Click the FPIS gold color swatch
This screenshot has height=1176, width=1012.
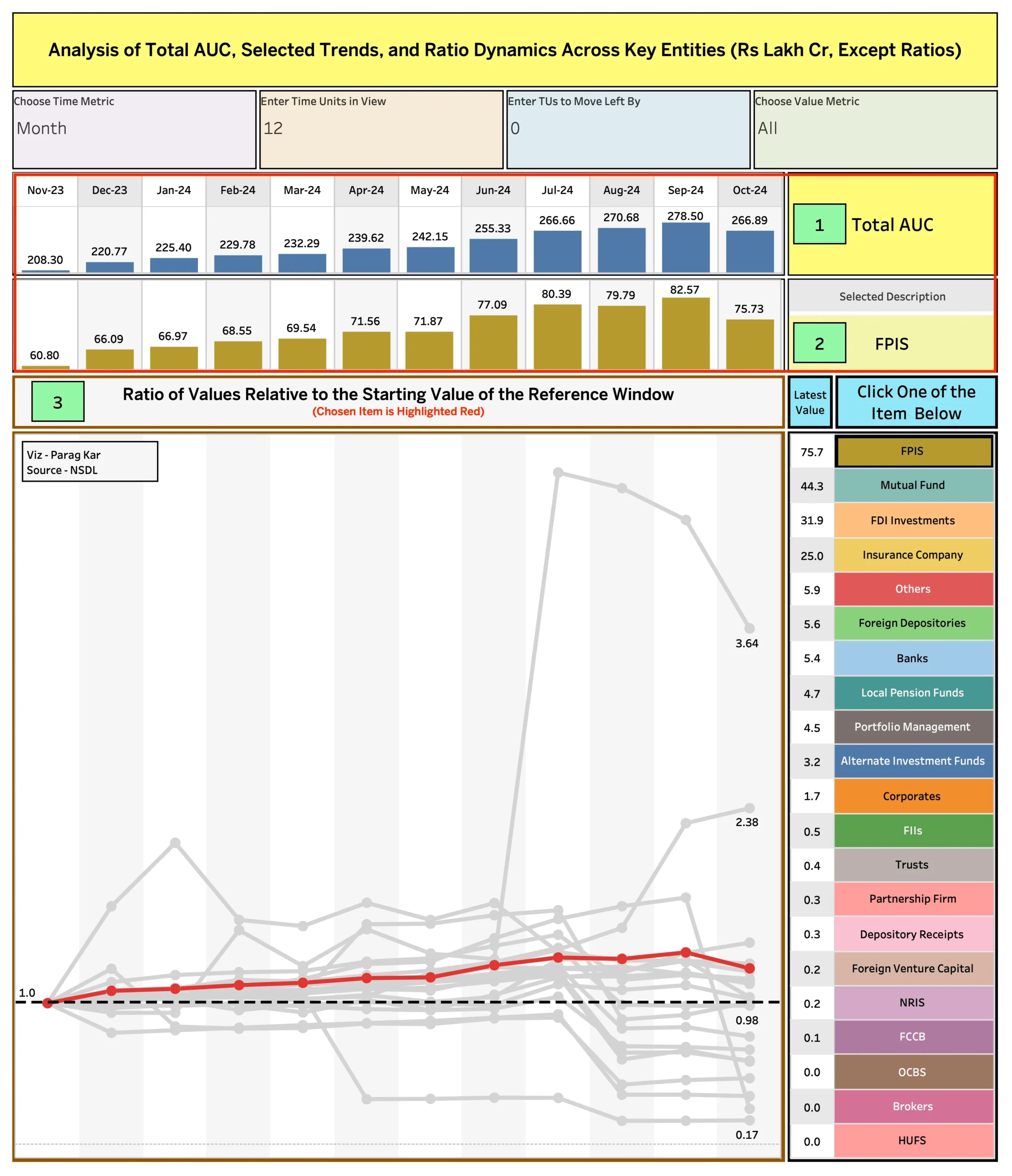coord(914,451)
